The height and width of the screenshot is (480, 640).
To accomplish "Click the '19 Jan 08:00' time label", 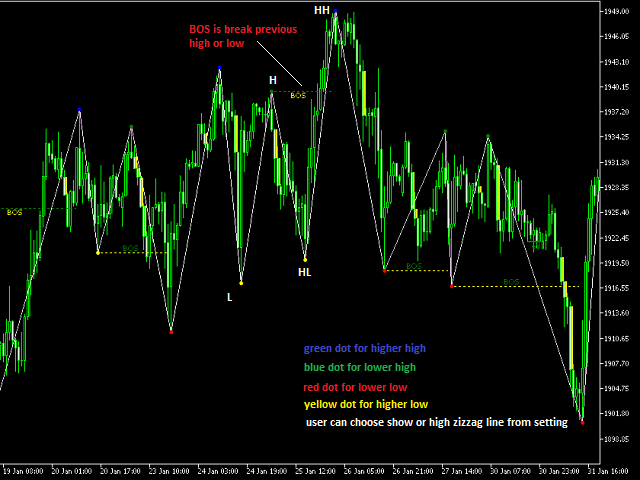I will [x=23, y=471].
